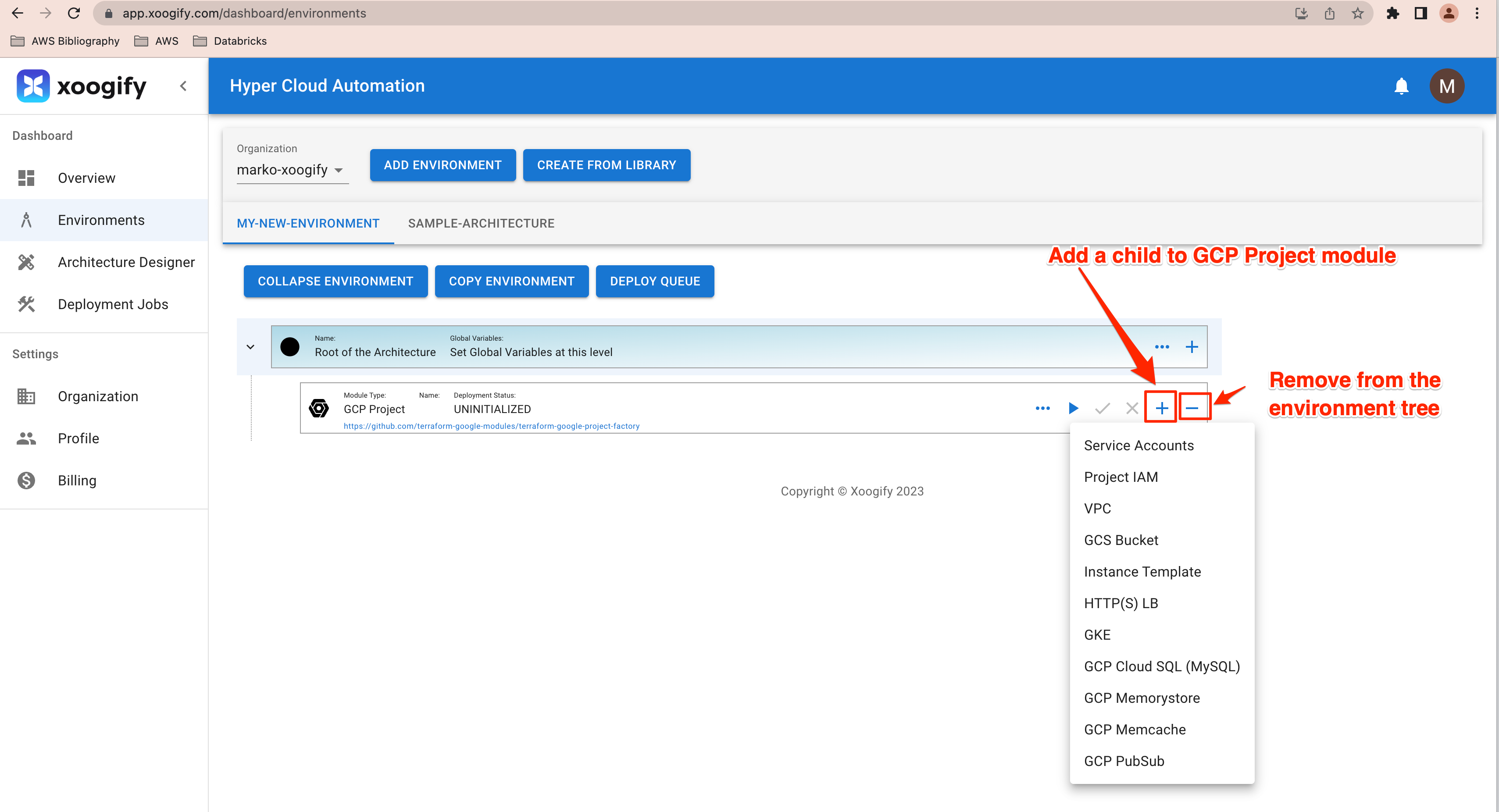Image resolution: width=1499 pixels, height=812 pixels.
Task: Bookmark this page with the star icon
Action: (x=1357, y=14)
